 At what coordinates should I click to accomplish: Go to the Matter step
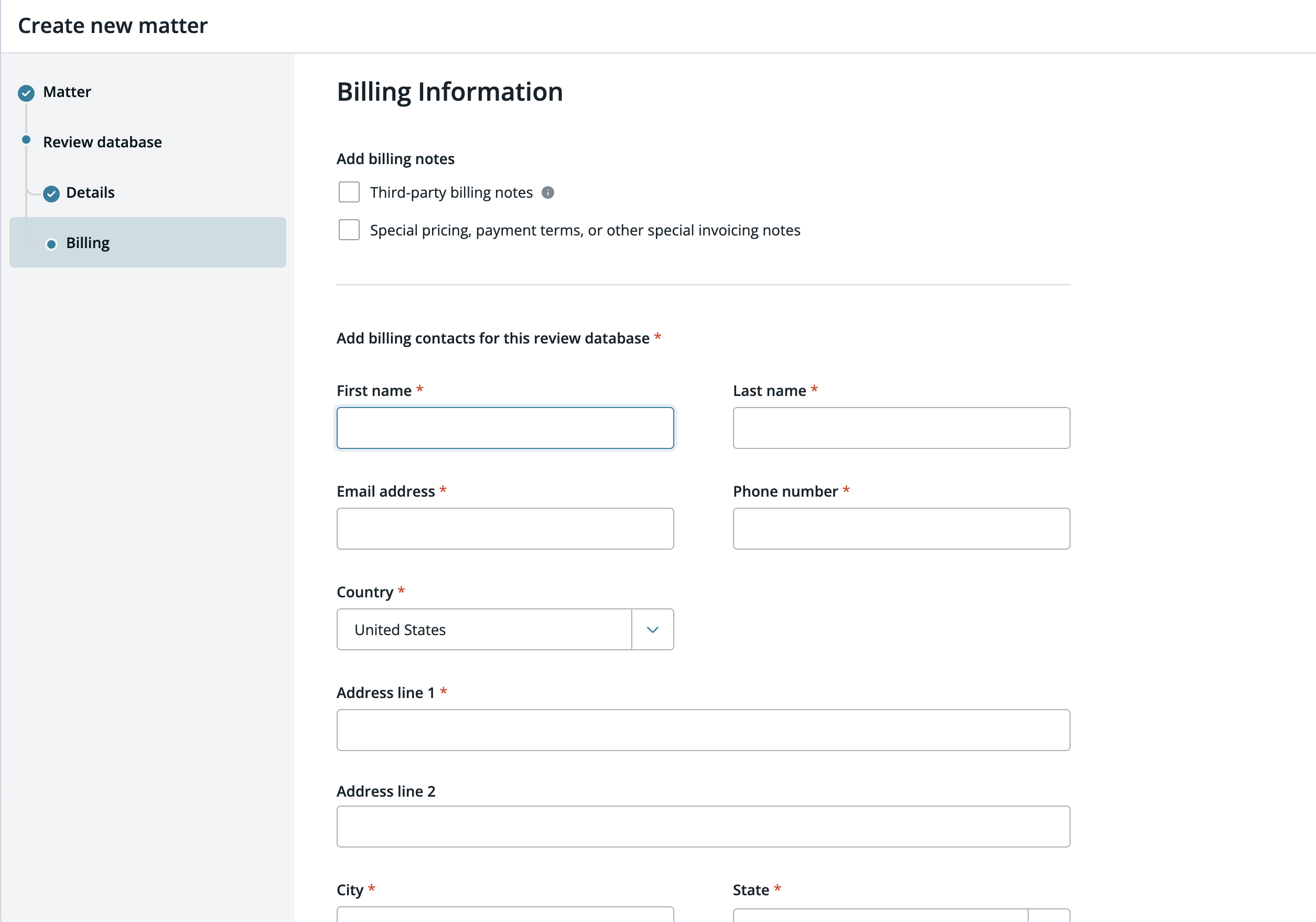pyautogui.click(x=67, y=92)
